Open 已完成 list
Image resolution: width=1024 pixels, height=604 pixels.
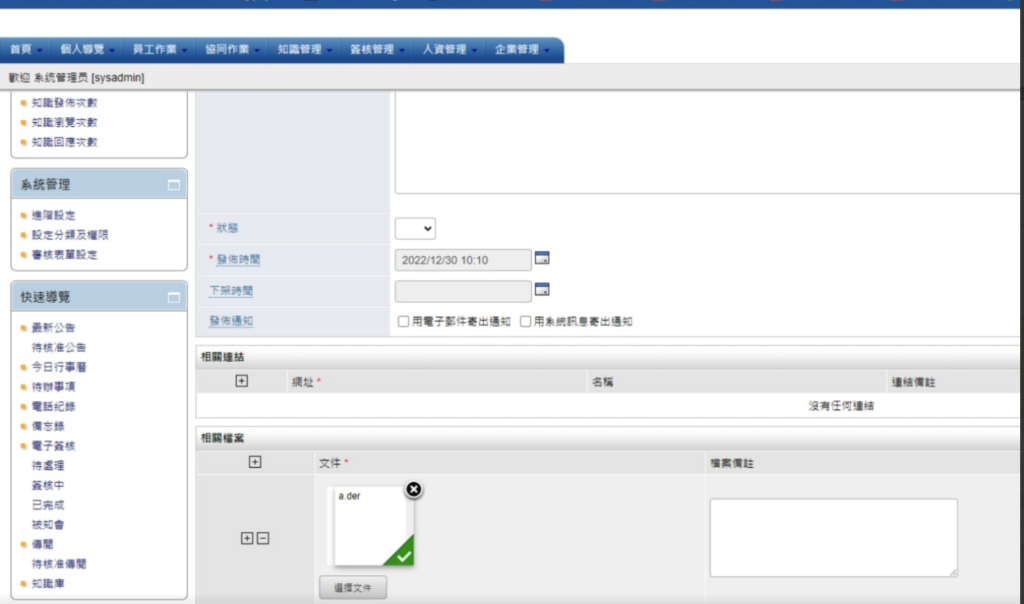pos(48,505)
